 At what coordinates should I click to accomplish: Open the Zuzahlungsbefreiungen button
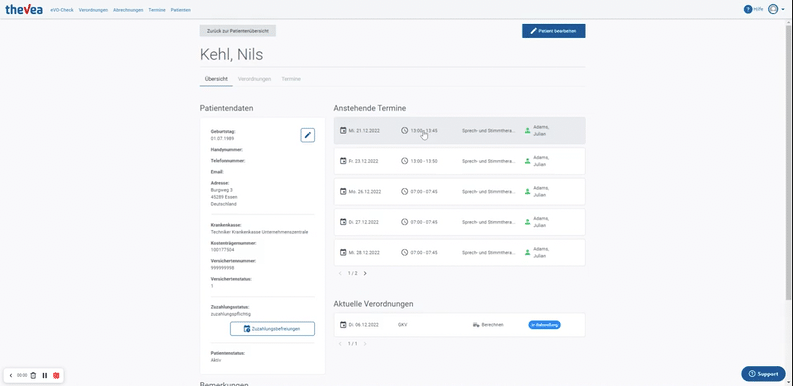click(272, 329)
